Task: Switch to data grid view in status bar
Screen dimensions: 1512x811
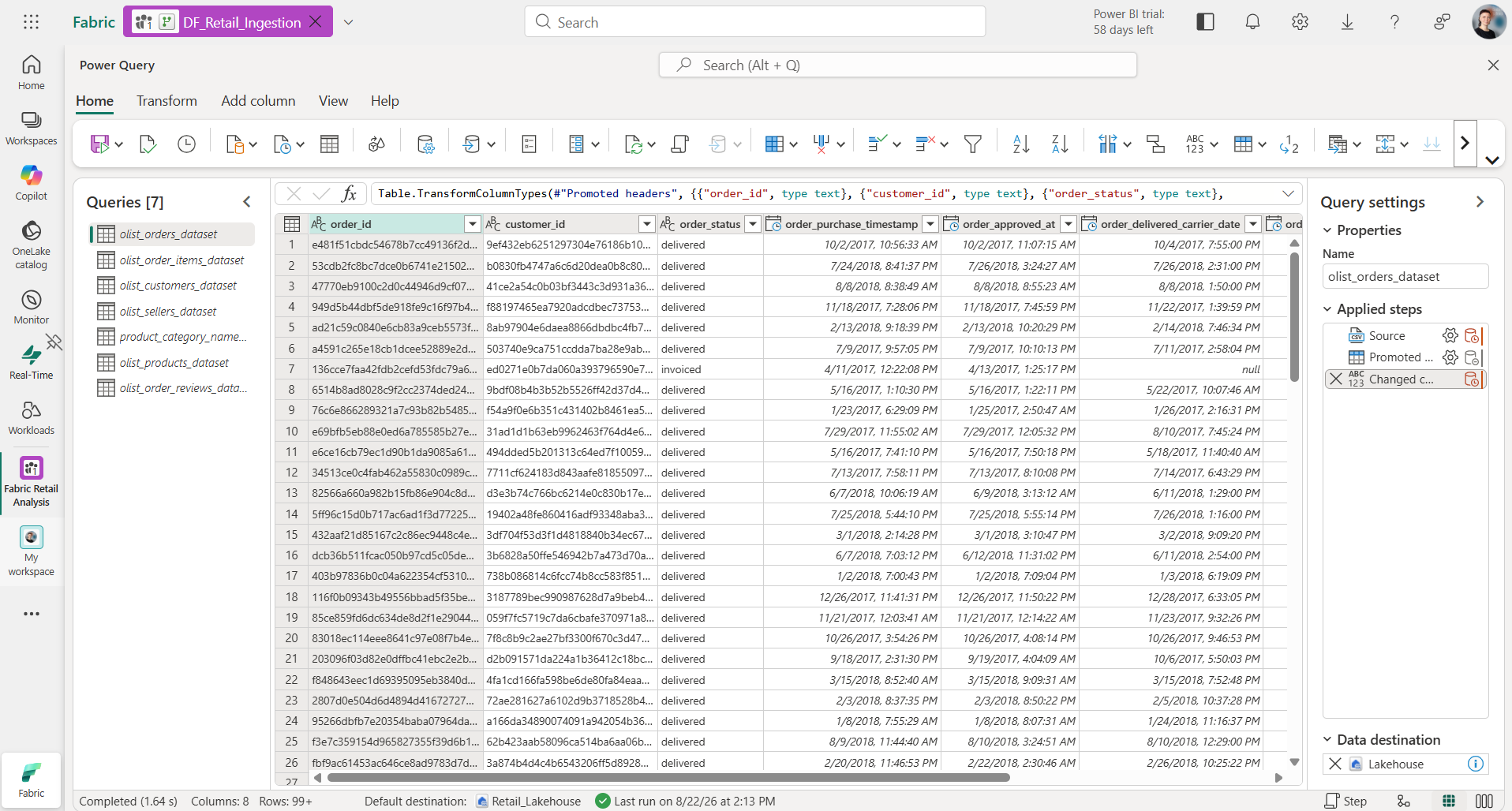Action: coord(1449,801)
